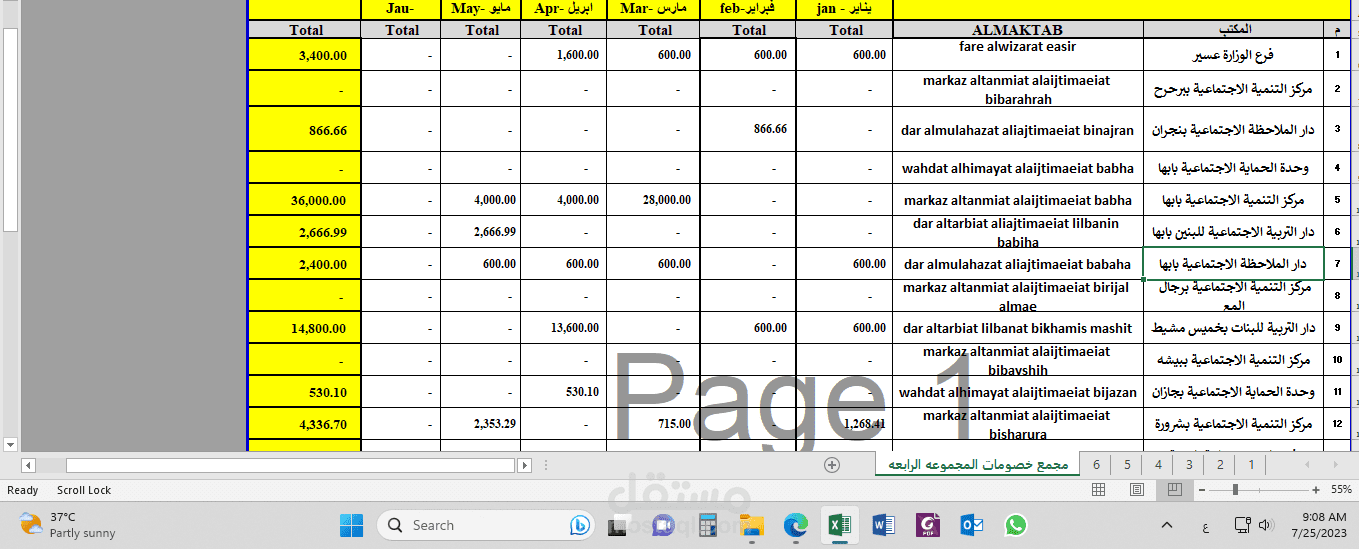
Task: Click the vertical scrollbar thumb
Action: pyautogui.click(x=11, y=128)
